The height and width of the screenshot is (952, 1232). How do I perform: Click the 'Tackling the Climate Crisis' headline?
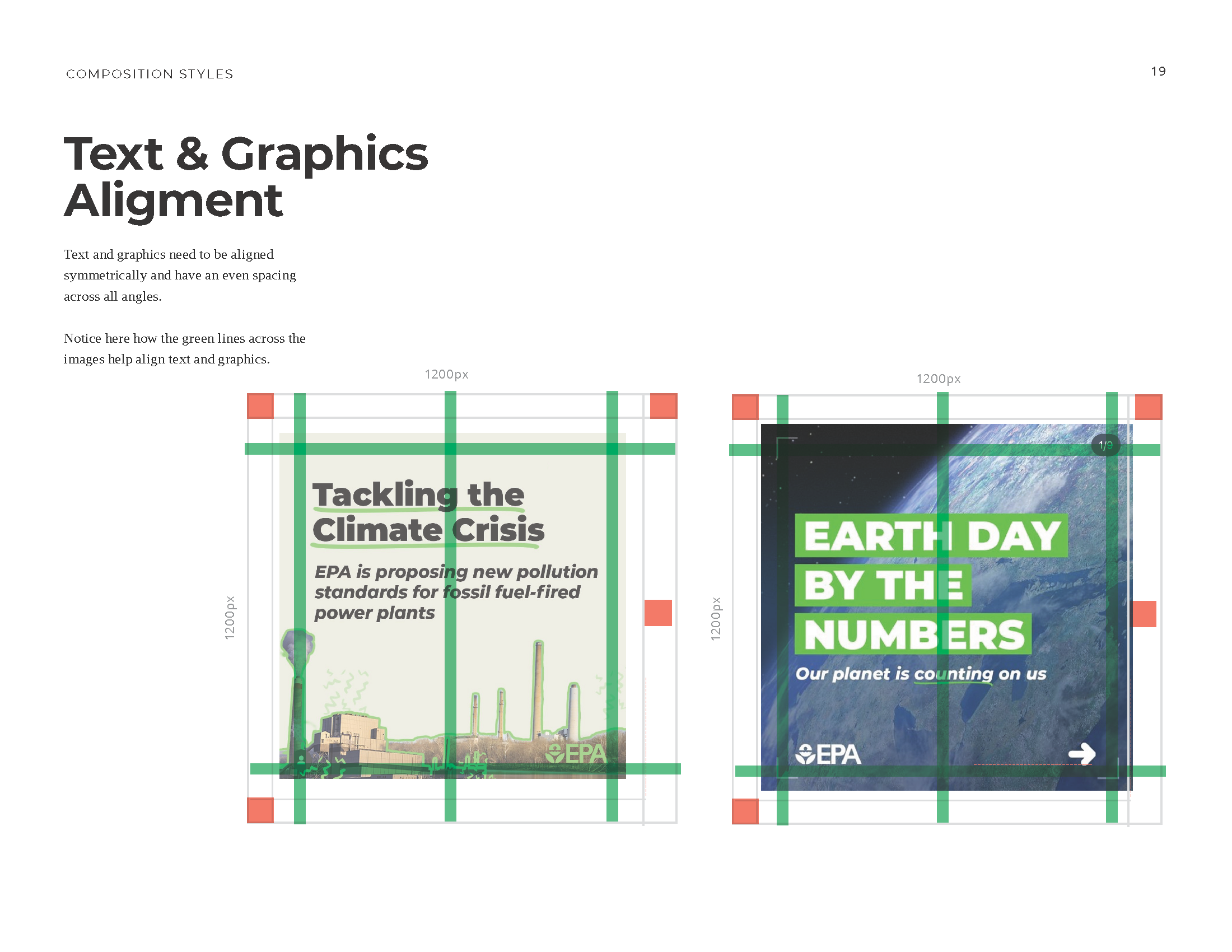428,512
